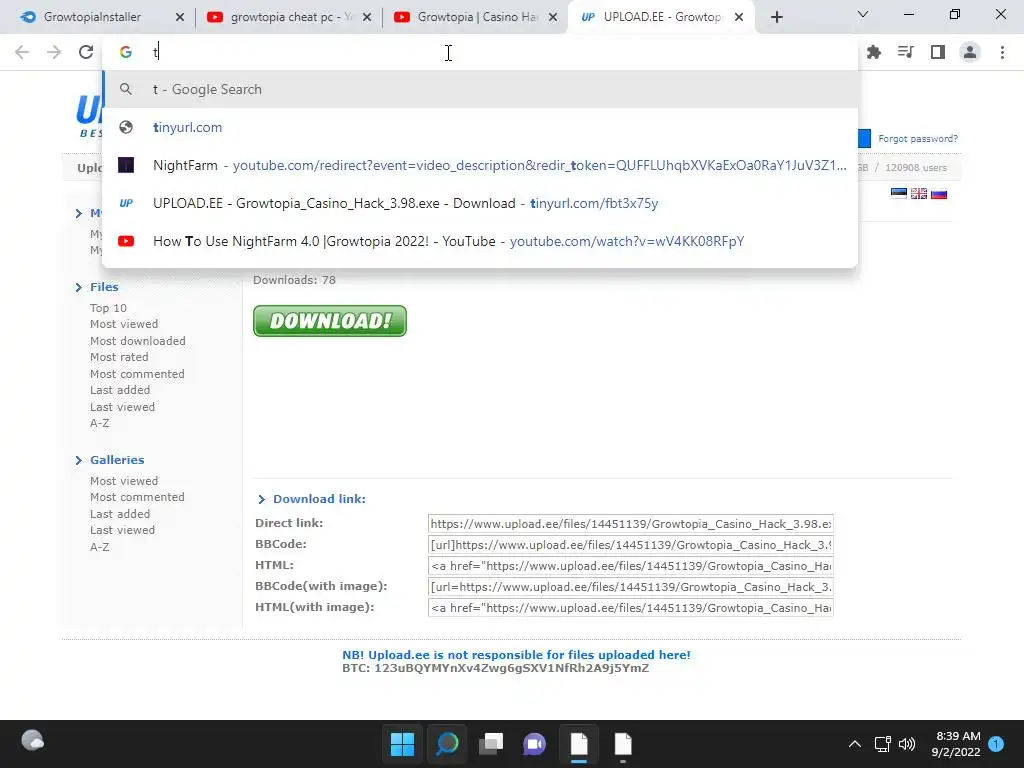This screenshot has width=1024, height=768.
Task: Open the Files Last added link
Action: coord(120,390)
